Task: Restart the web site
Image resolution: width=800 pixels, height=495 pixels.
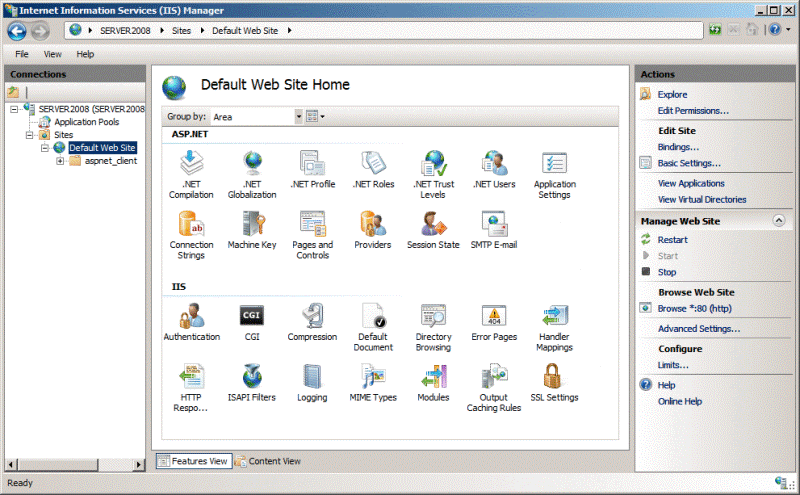Action: 672,240
